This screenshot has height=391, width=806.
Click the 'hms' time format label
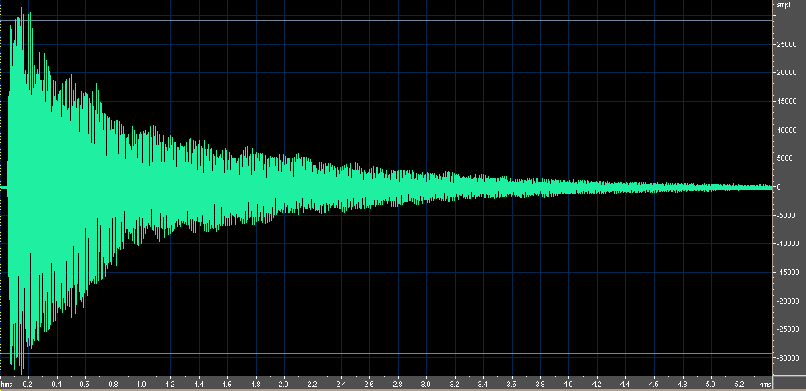click(6, 384)
